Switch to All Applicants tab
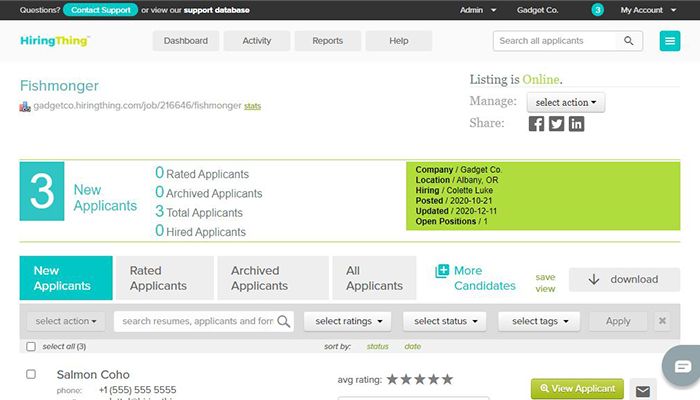Screen dimensions: 700x400 [374, 278]
